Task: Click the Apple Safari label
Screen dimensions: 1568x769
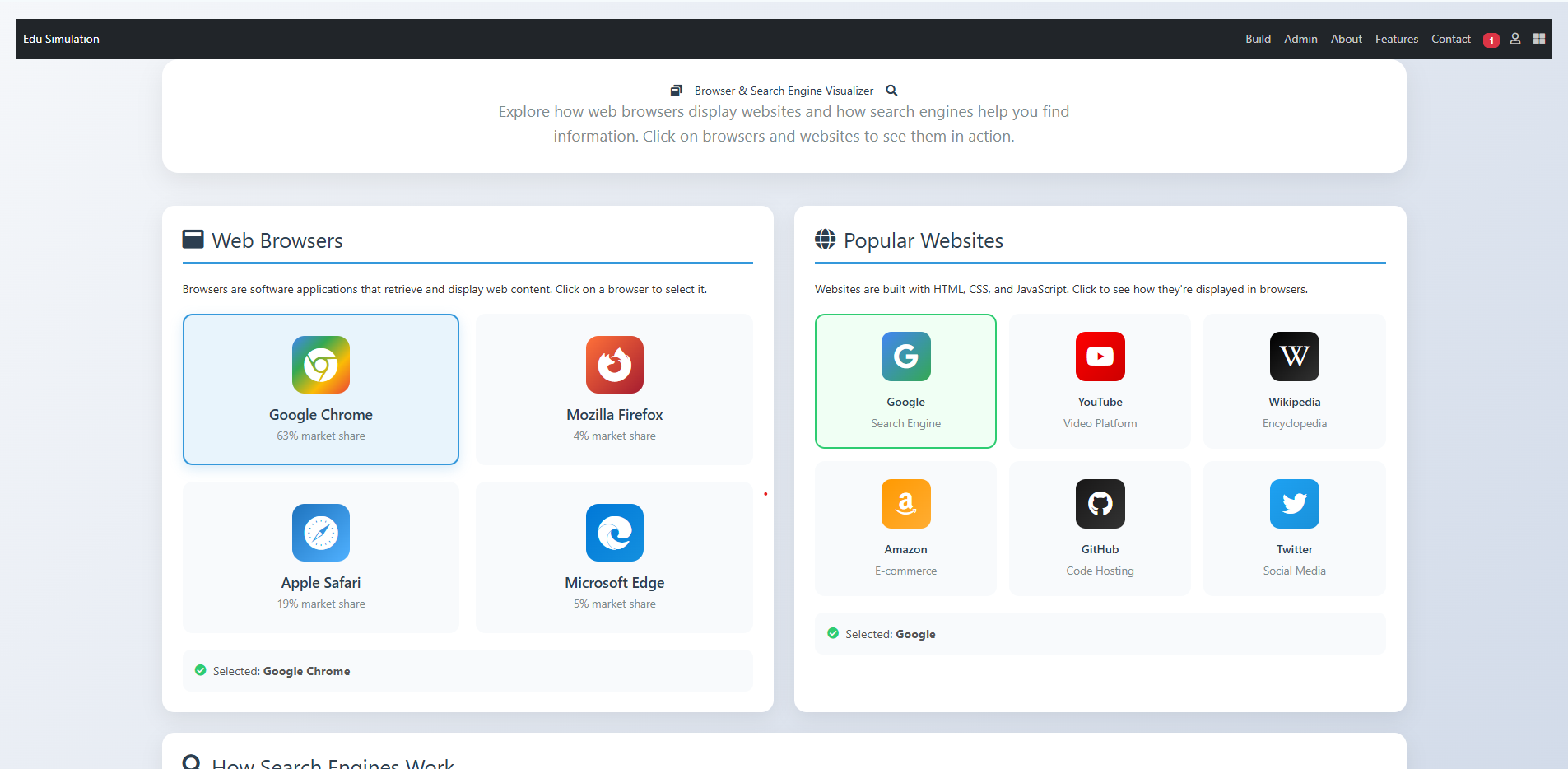Action: (x=321, y=583)
